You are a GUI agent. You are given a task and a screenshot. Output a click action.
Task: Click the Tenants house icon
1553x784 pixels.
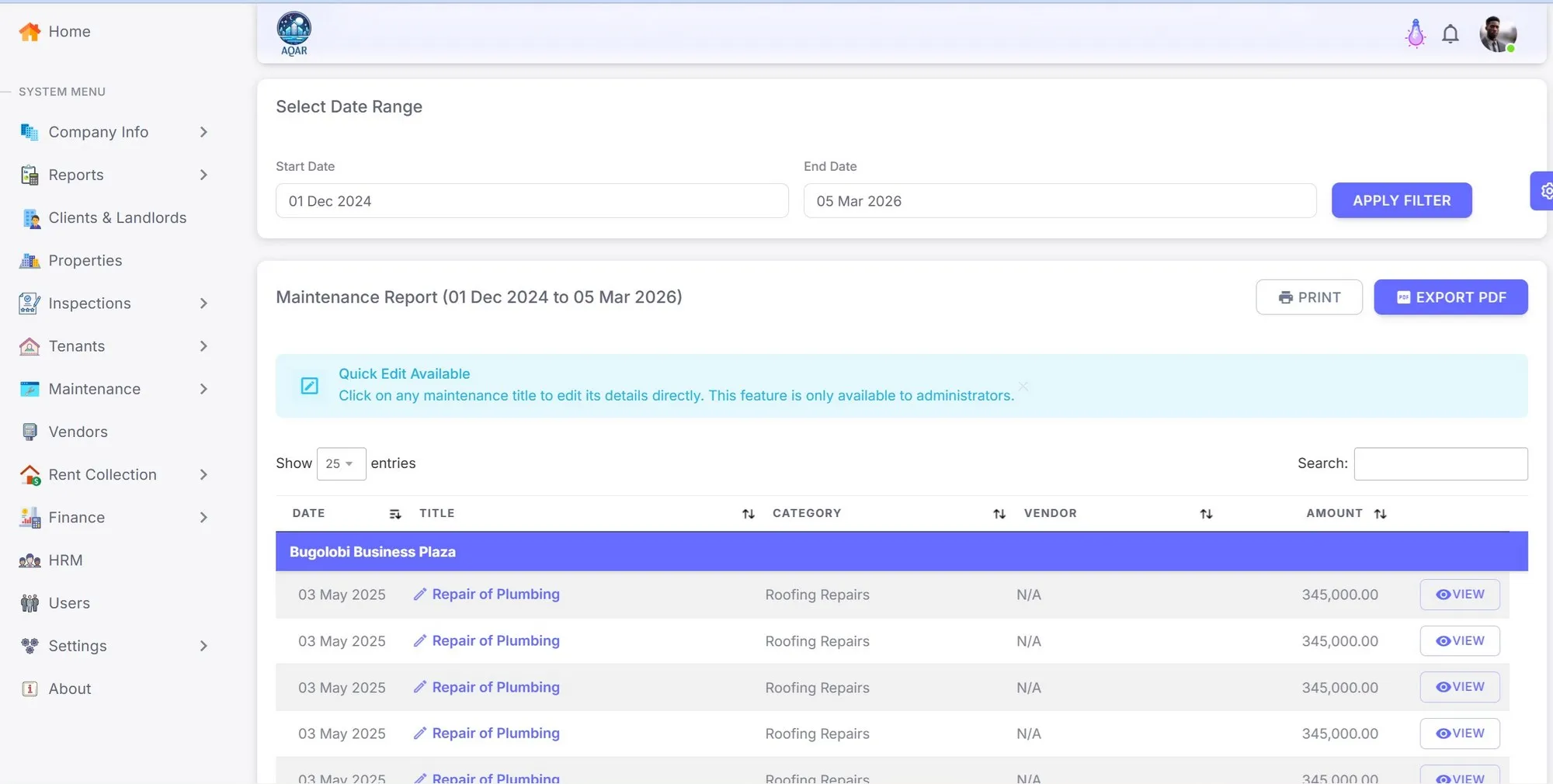tap(30, 346)
